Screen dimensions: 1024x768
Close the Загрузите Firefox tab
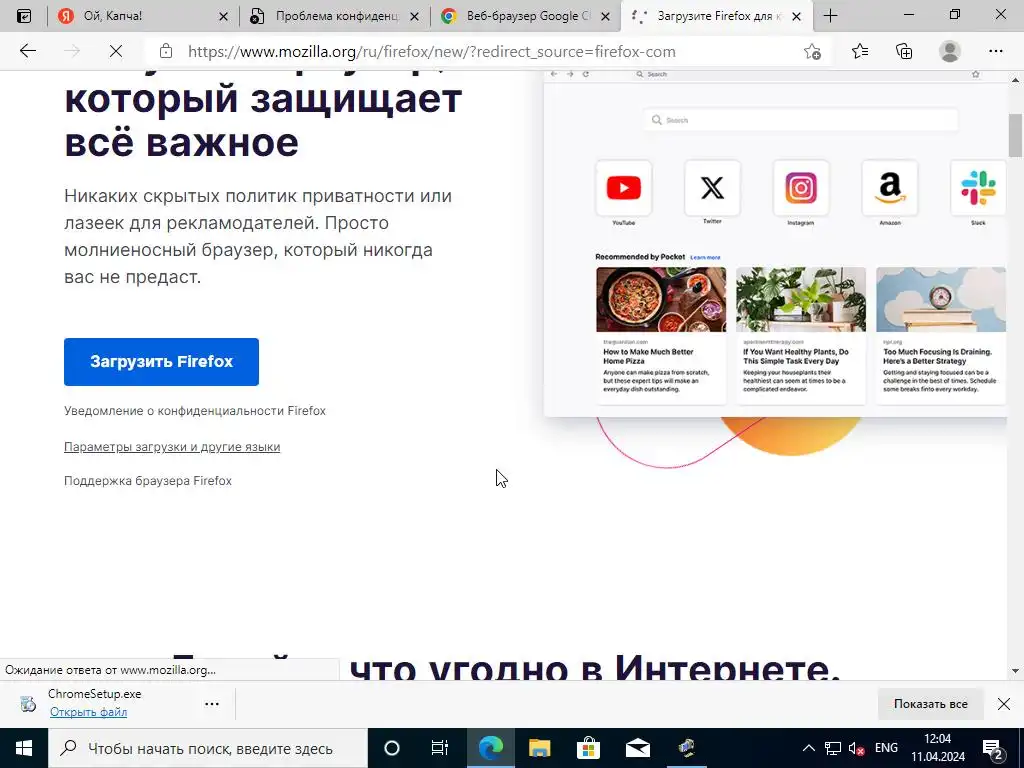coord(796,16)
